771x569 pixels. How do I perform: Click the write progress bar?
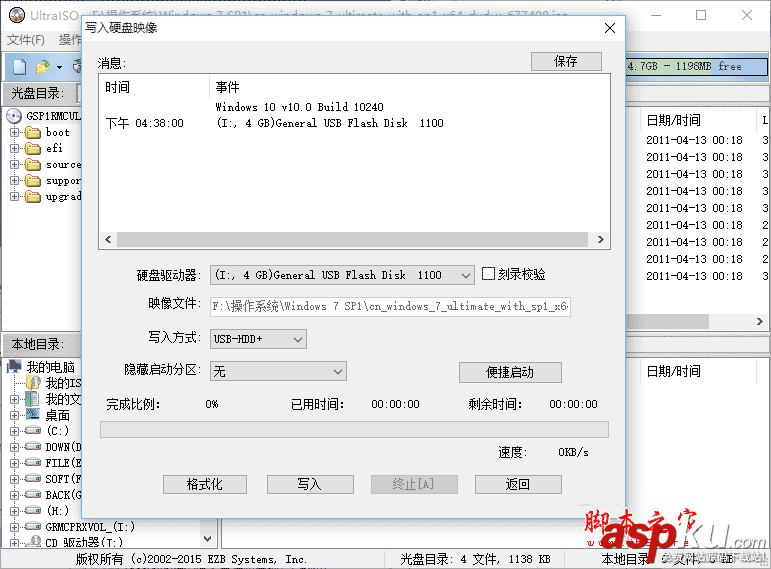click(x=354, y=429)
